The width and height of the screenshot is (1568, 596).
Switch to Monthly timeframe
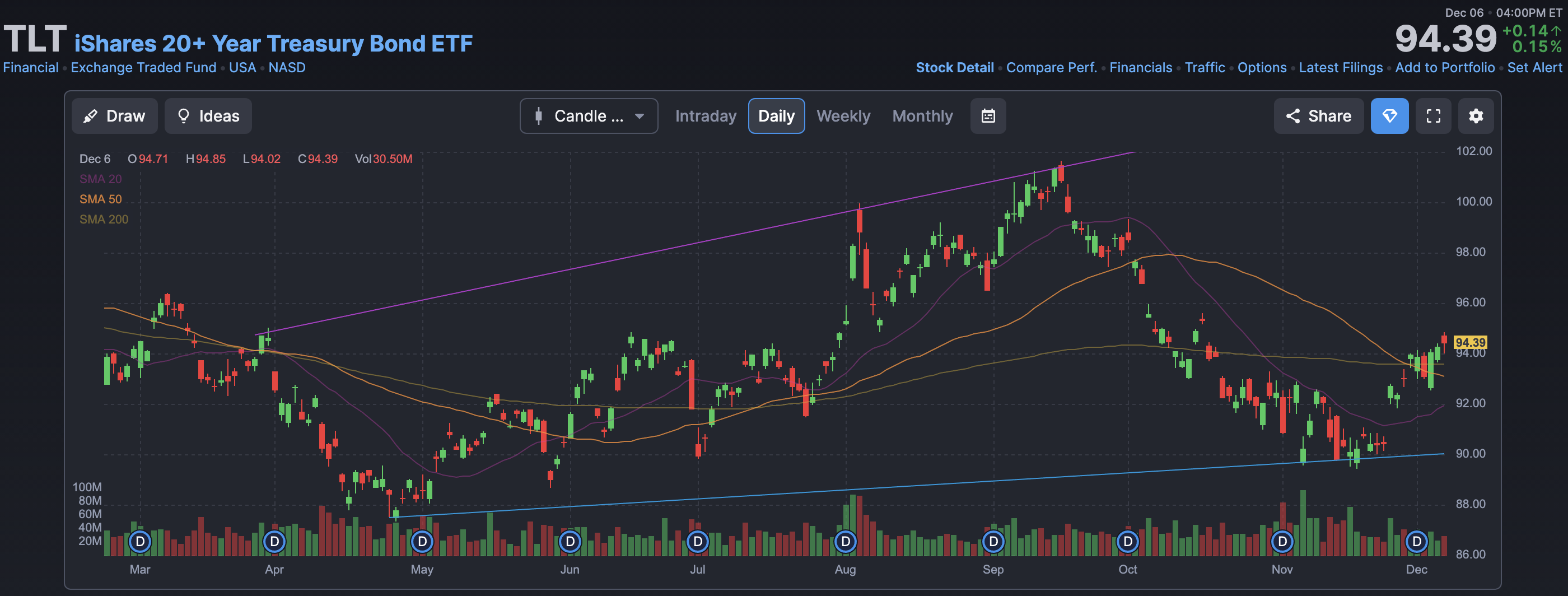pyautogui.click(x=922, y=115)
